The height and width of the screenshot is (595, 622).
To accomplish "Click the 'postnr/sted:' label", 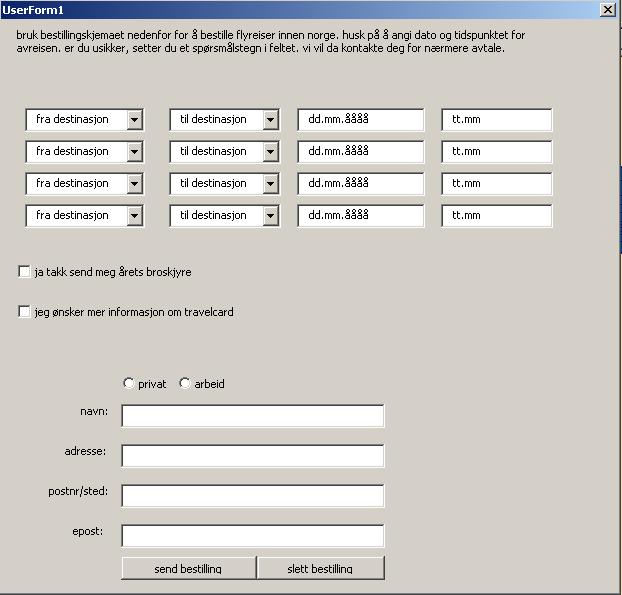I will (78, 491).
